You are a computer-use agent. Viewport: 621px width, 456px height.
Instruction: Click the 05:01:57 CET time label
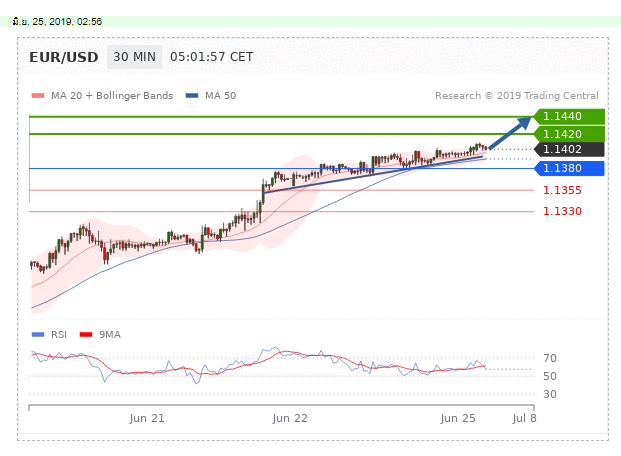pos(211,57)
